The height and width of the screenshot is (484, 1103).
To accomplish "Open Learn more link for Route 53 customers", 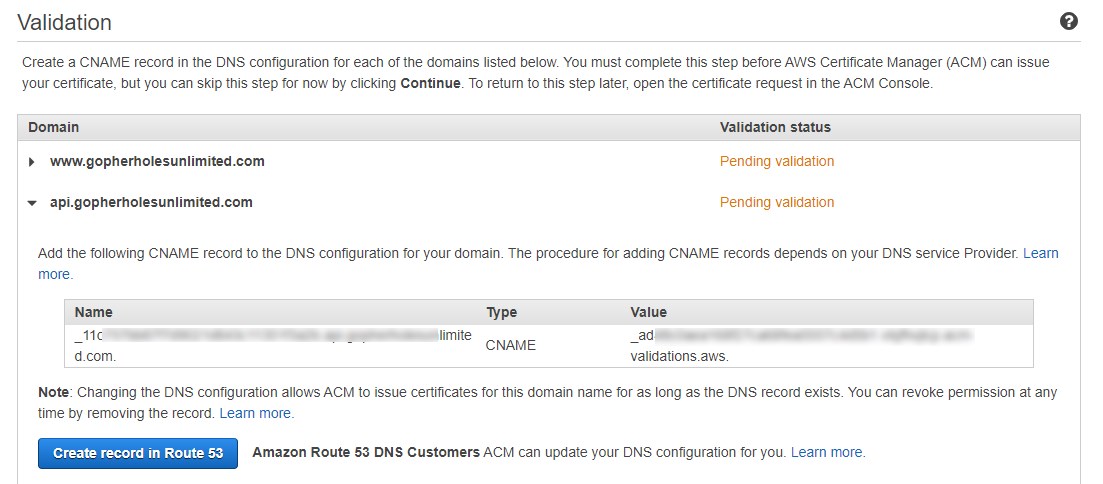I will (x=827, y=453).
